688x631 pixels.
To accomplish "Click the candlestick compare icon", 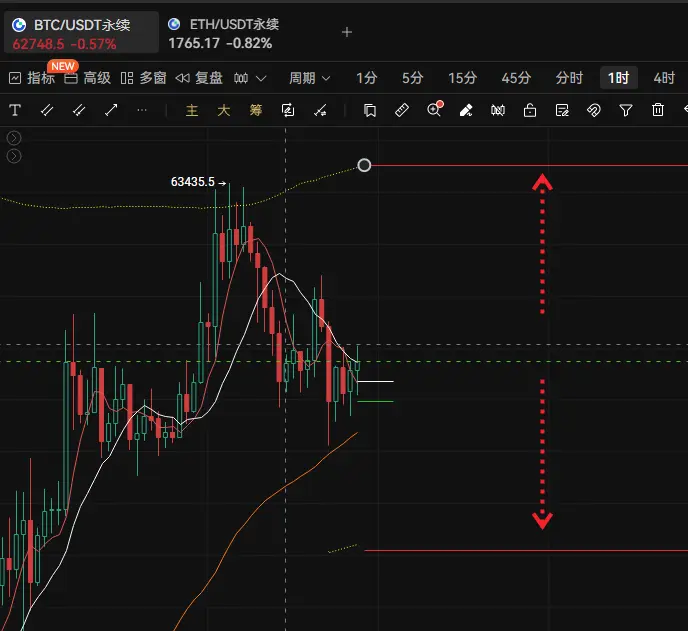I will 498,110.
